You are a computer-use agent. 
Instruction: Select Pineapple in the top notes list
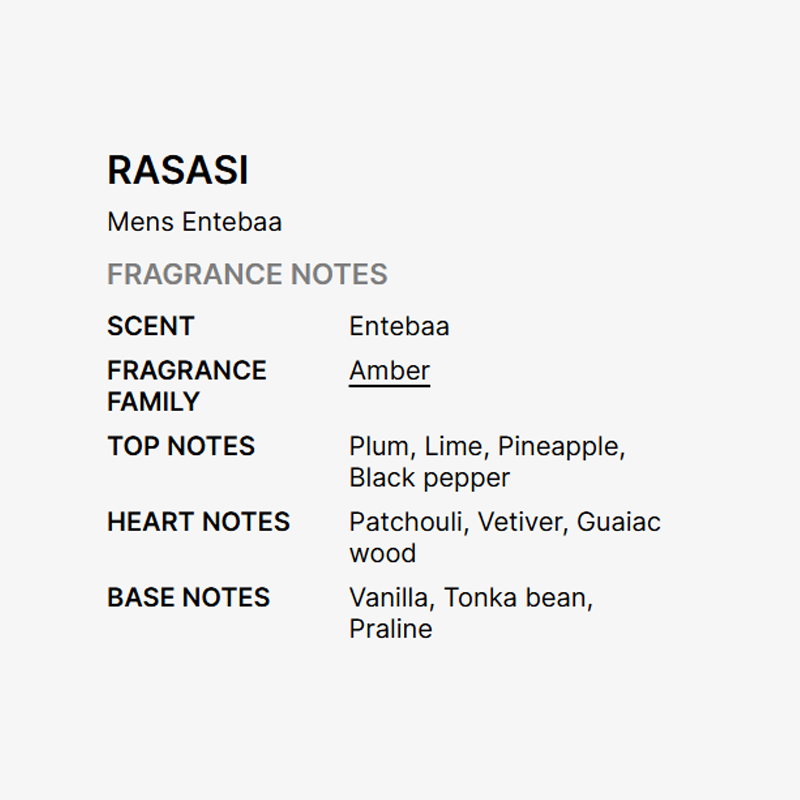point(560,447)
